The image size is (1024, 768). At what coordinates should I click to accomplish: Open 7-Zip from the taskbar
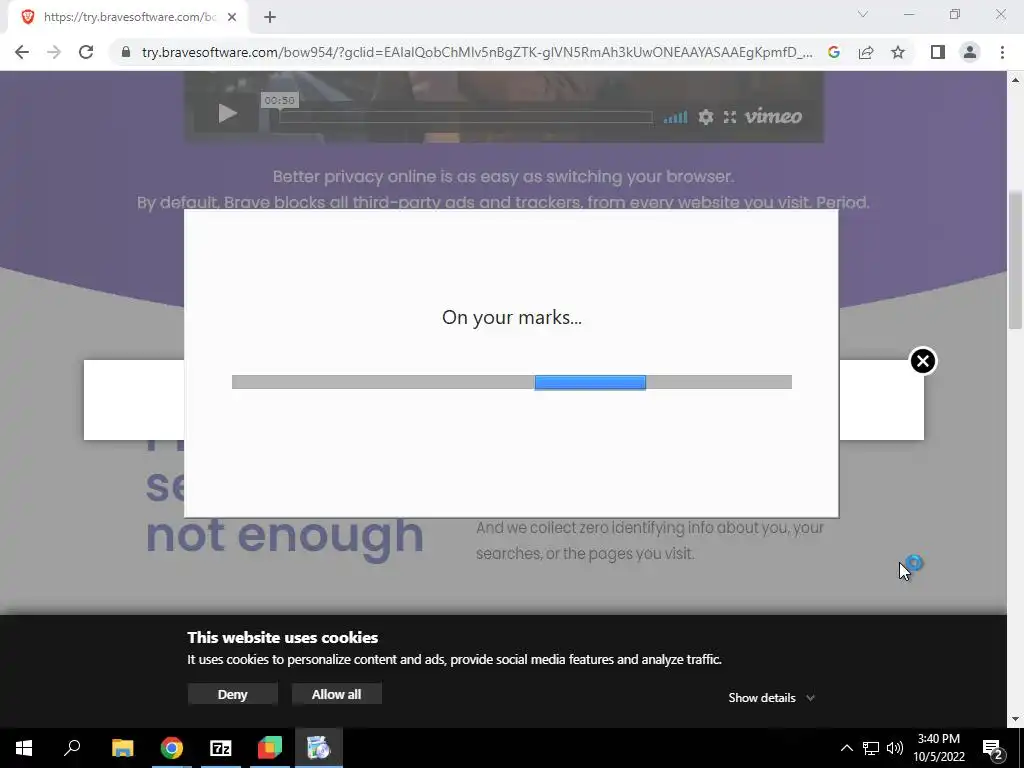221,748
